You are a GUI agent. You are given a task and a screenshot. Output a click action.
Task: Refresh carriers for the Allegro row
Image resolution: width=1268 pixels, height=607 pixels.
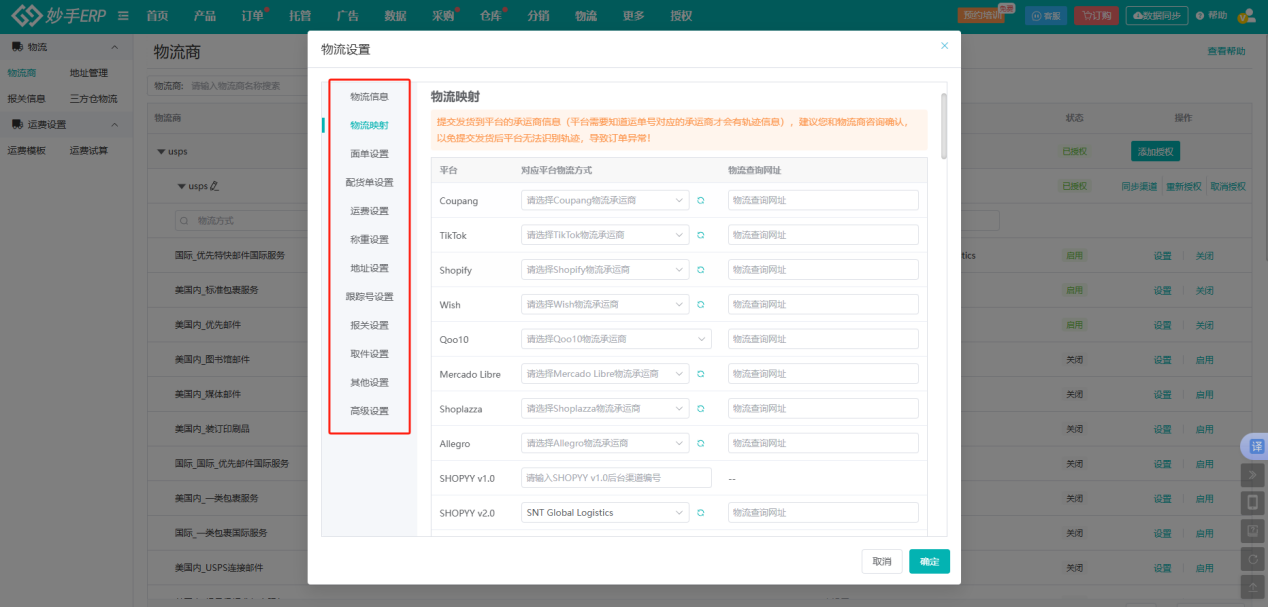700,443
